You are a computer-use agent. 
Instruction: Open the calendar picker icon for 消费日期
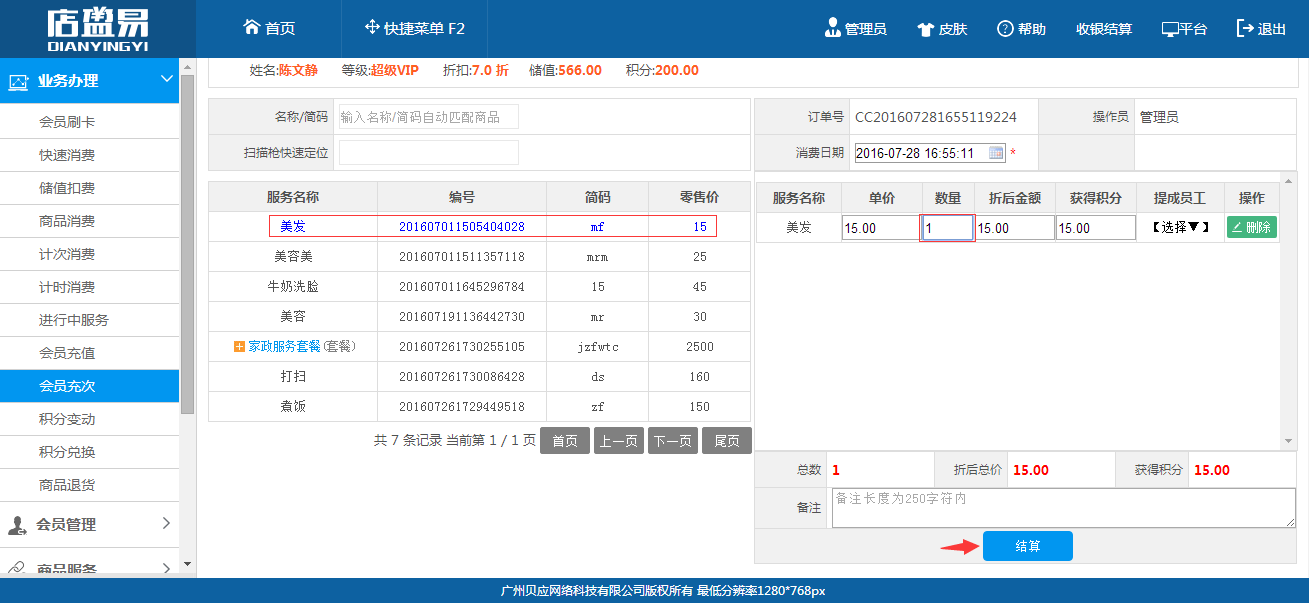pos(996,153)
